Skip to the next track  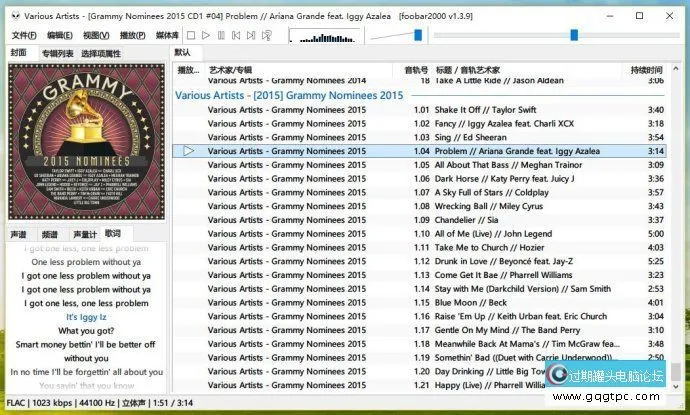(251, 35)
